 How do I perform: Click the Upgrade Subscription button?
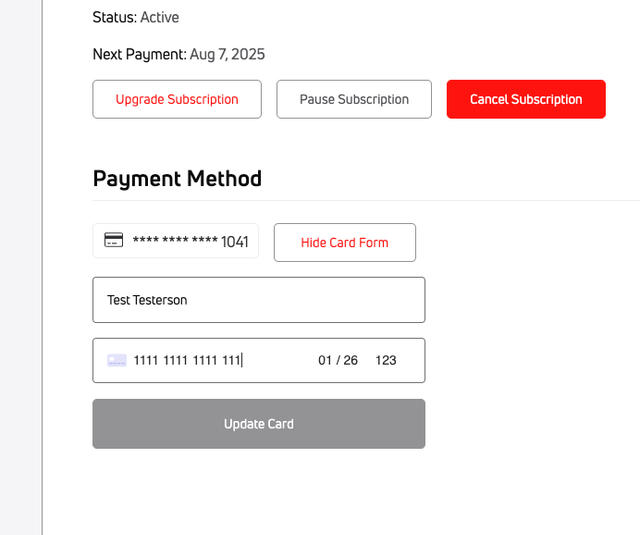click(x=177, y=99)
